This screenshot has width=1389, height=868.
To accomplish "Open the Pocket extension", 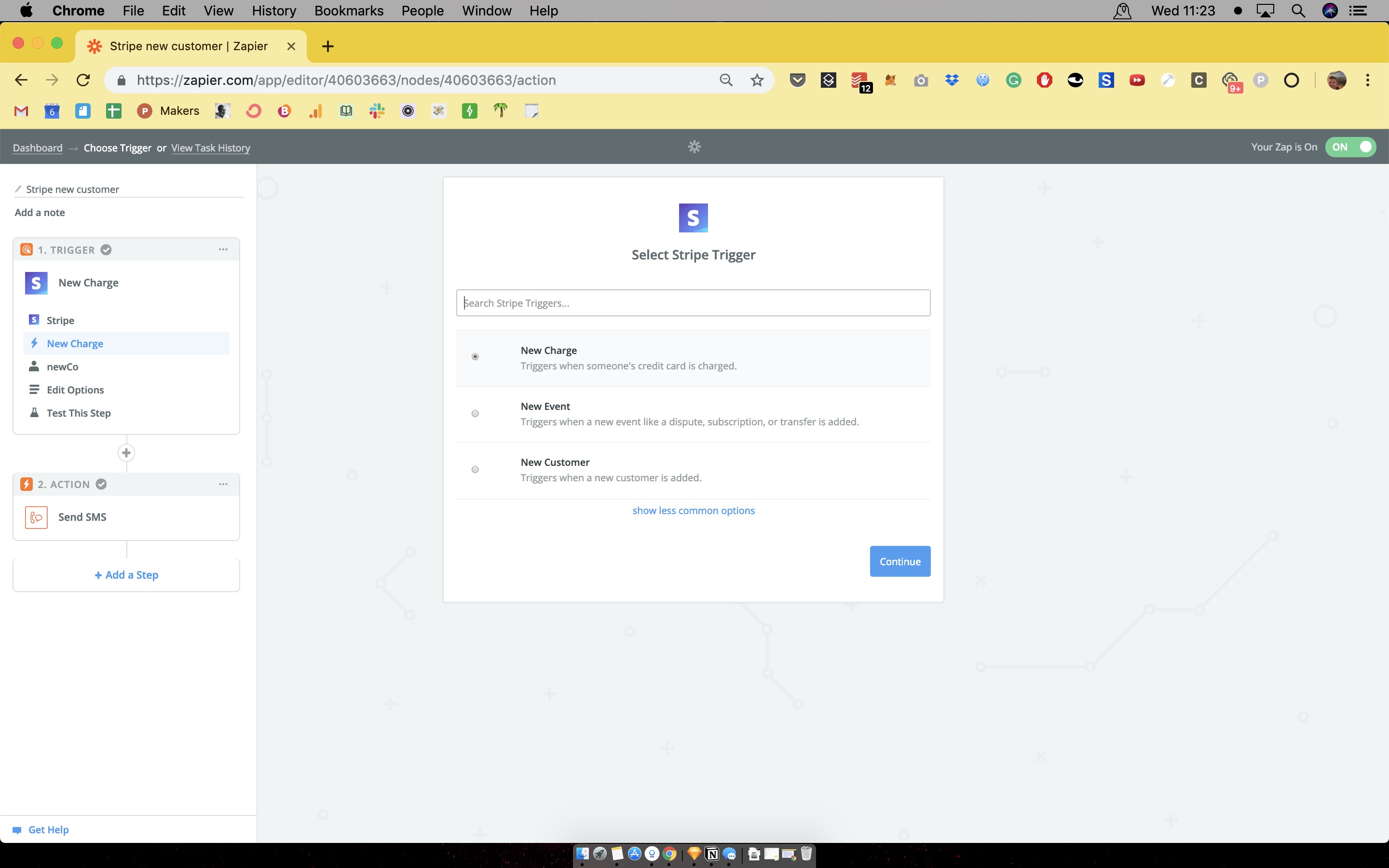I will click(797, 80).
